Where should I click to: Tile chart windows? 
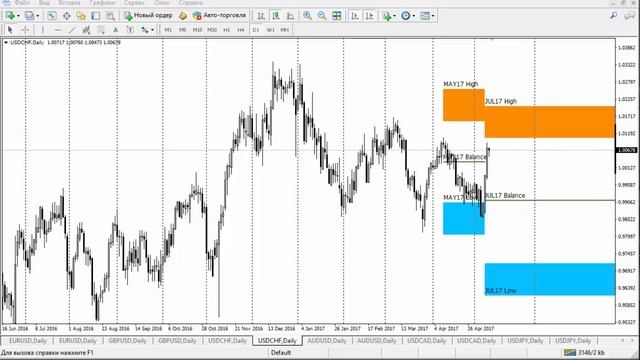pos(337,16)
